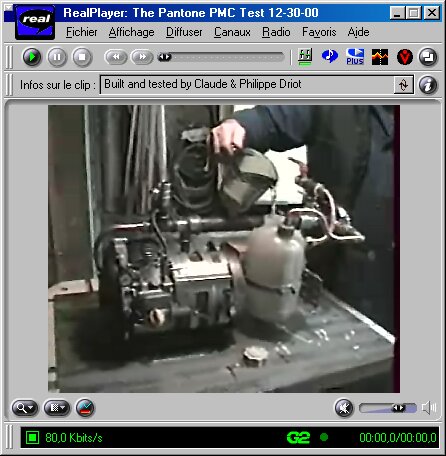Open the equalizer icon in the toolbar
The width and height of the screenshot is (446, 456).
(x=305, y=57)
